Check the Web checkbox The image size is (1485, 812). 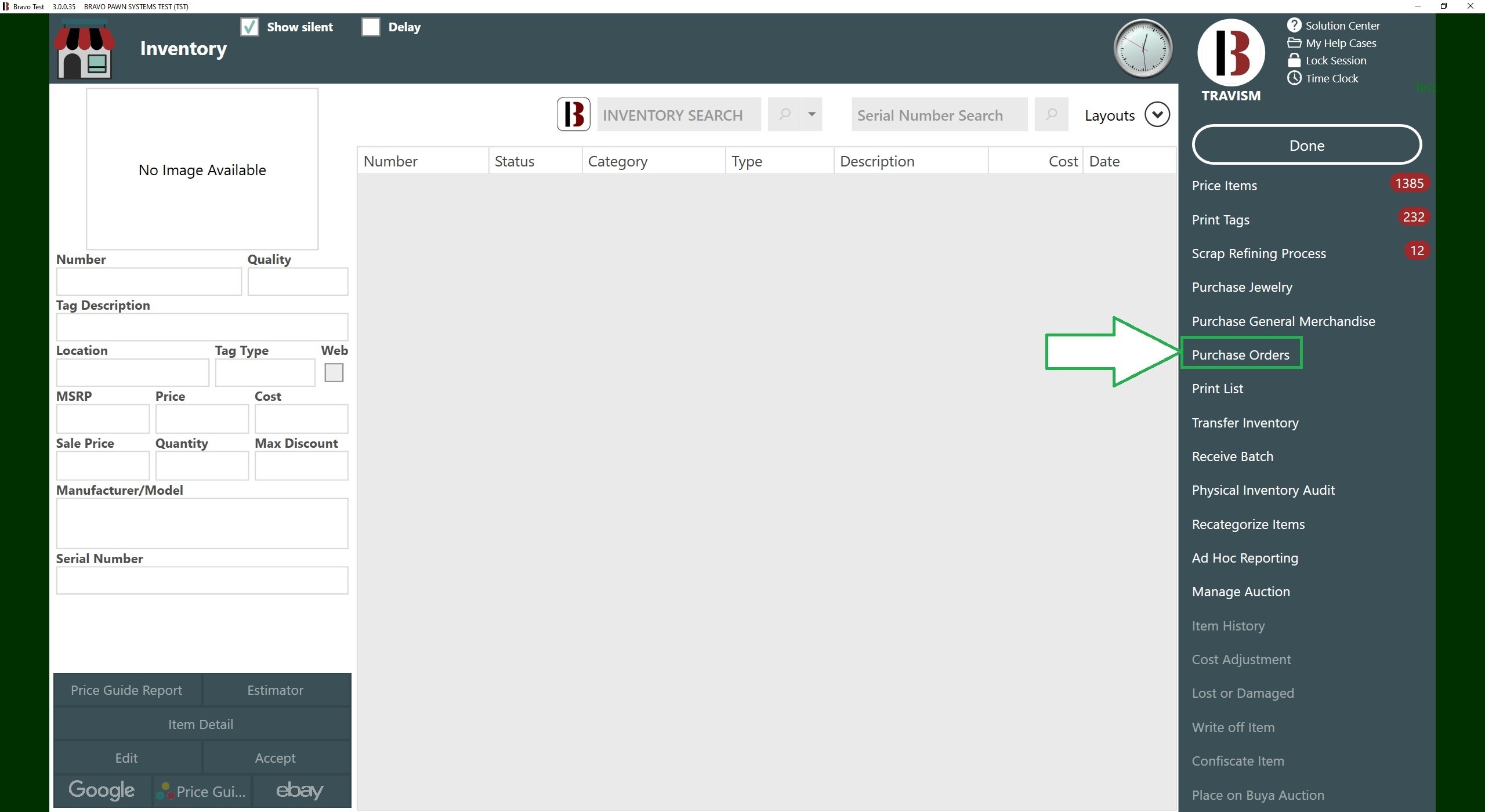tap(334, 372)
